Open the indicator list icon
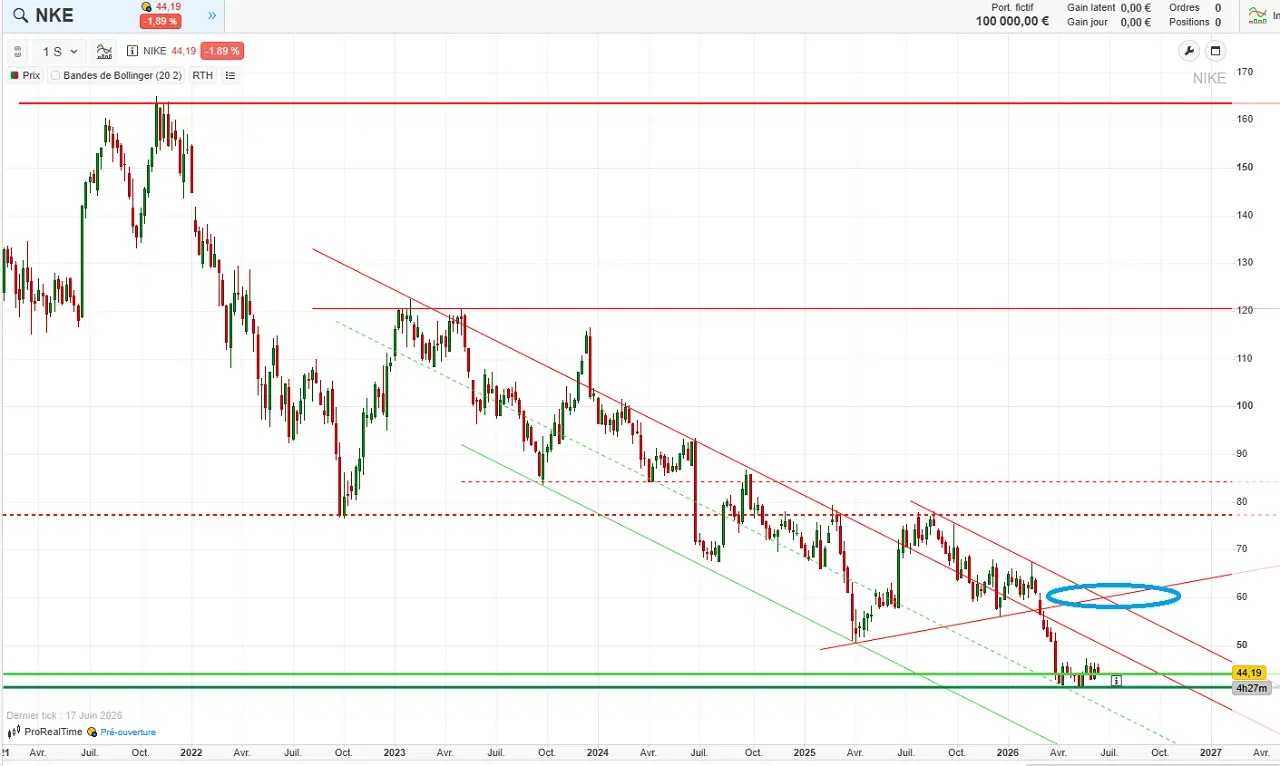 [x=231, y=75]
